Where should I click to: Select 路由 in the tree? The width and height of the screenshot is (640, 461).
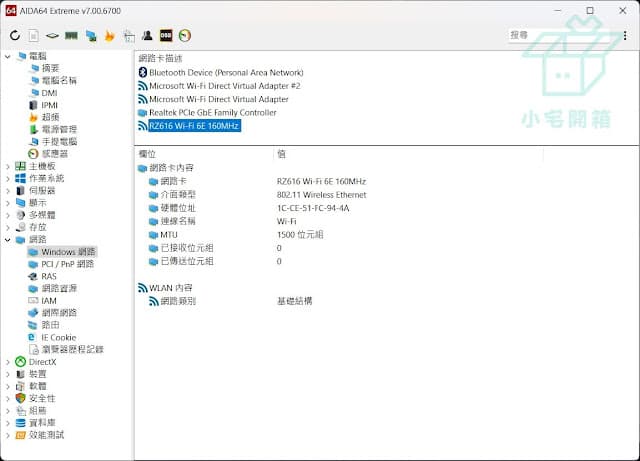click(x=50, y=325)
